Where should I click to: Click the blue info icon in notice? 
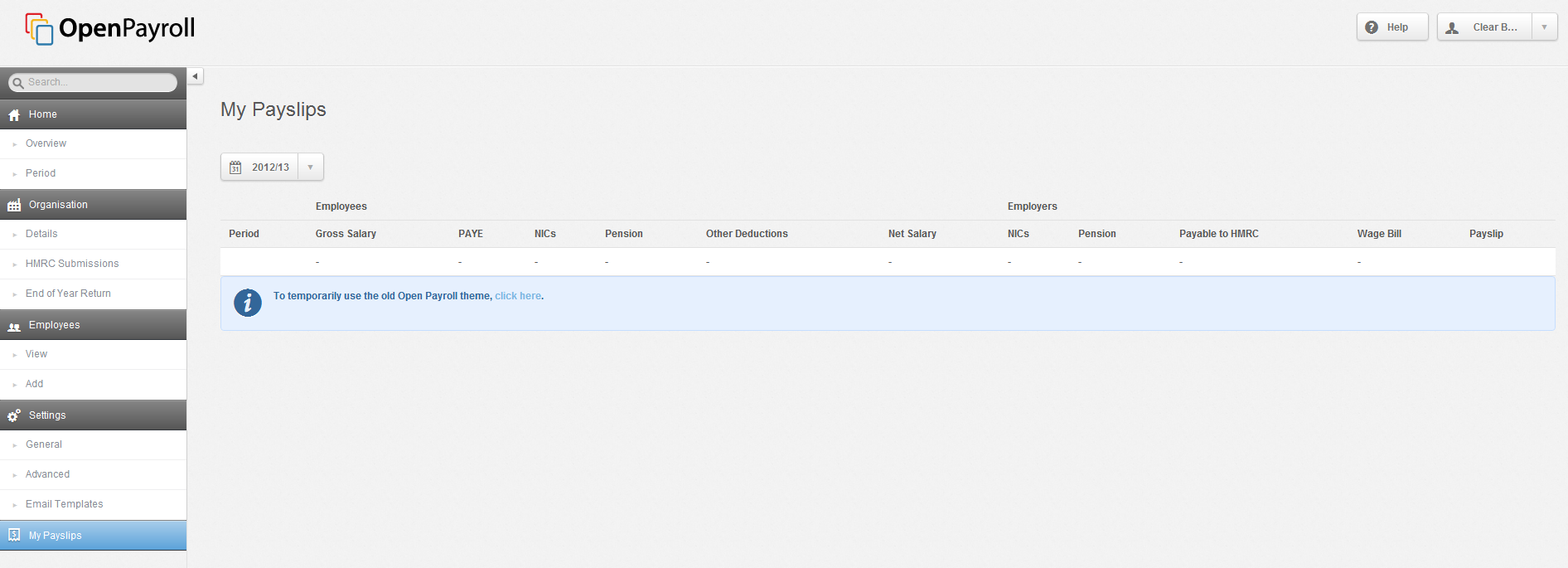(x=247, y=303)
